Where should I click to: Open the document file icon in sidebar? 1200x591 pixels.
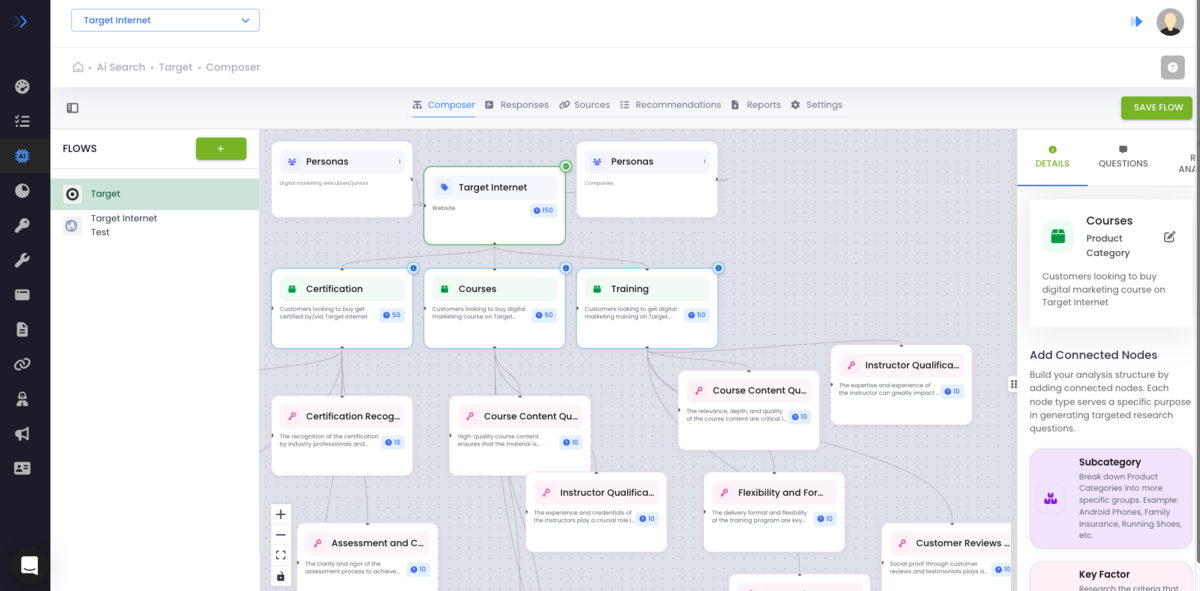click(x=22, y=329)
